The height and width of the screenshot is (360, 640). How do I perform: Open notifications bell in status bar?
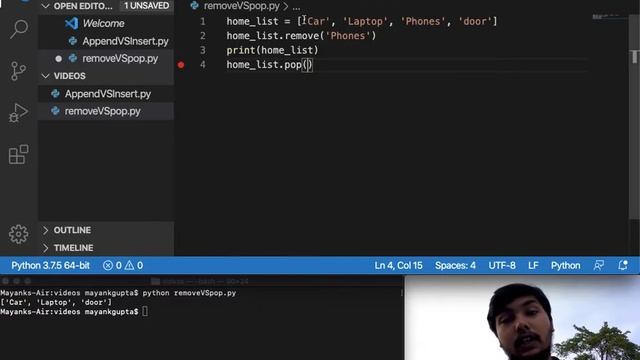(622, 265)
